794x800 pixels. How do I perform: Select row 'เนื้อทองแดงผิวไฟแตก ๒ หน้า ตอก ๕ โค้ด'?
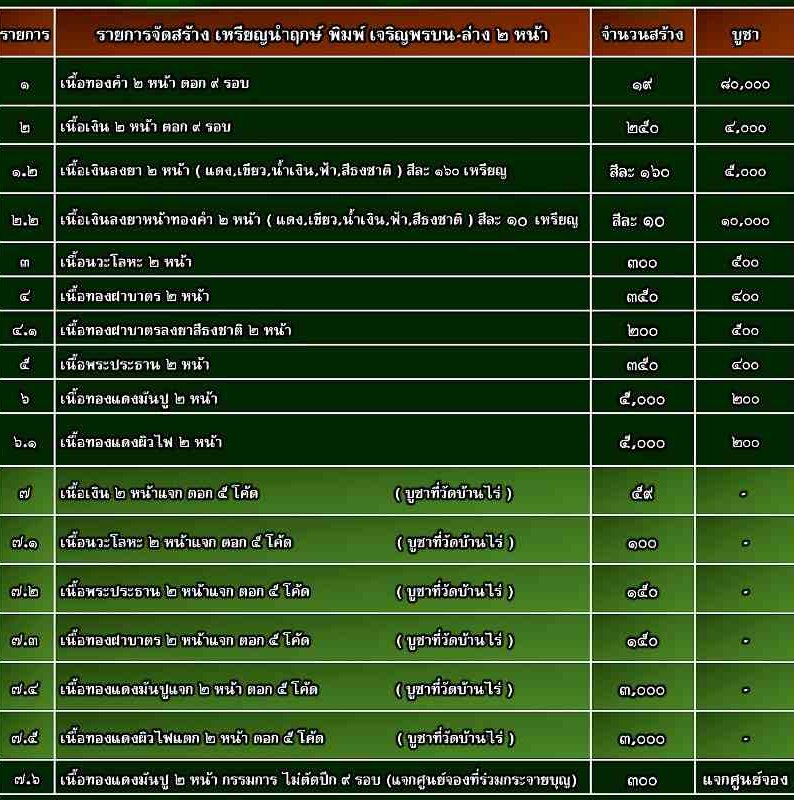click(397, 737)
